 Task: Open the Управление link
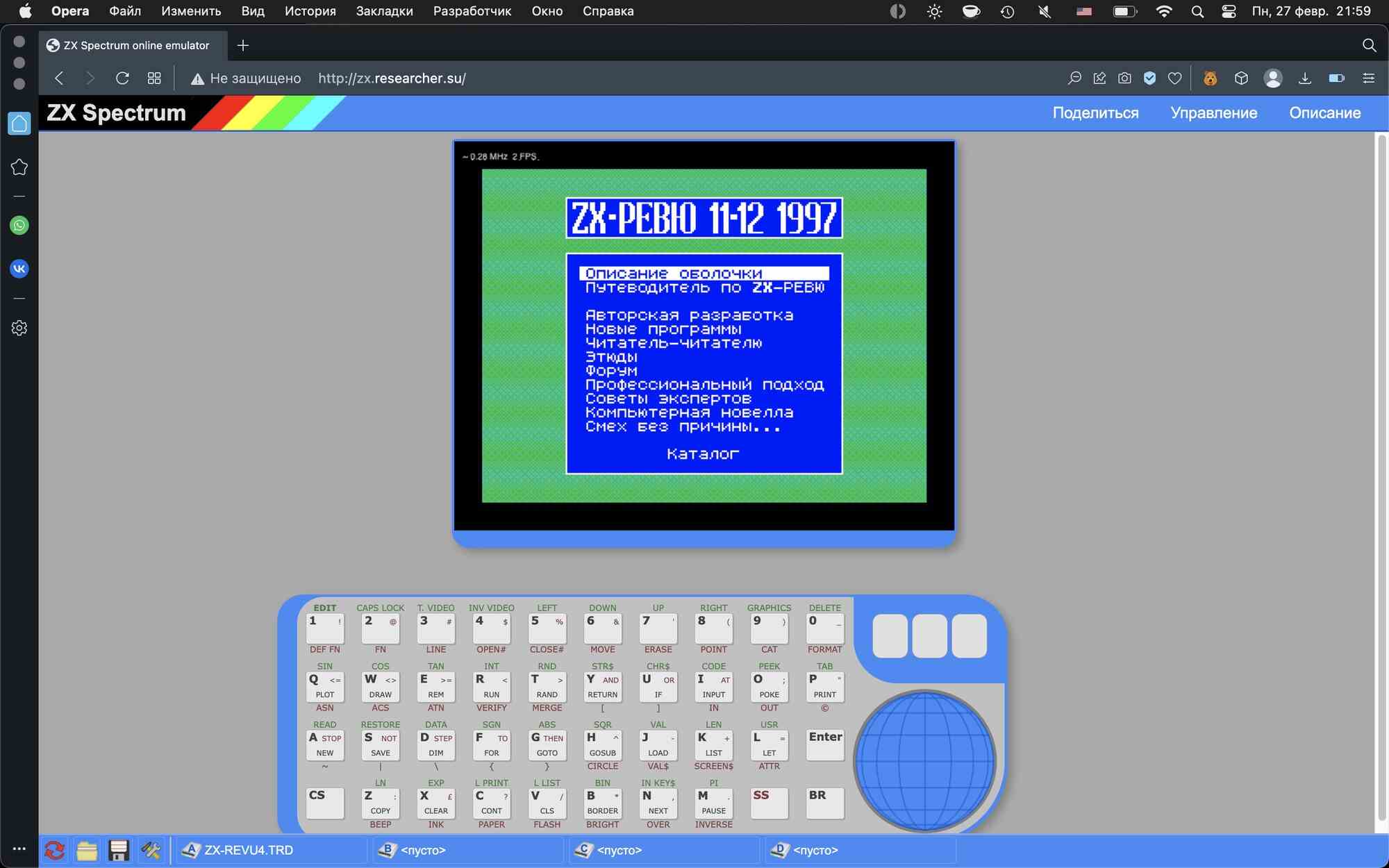pos(1213,112)
